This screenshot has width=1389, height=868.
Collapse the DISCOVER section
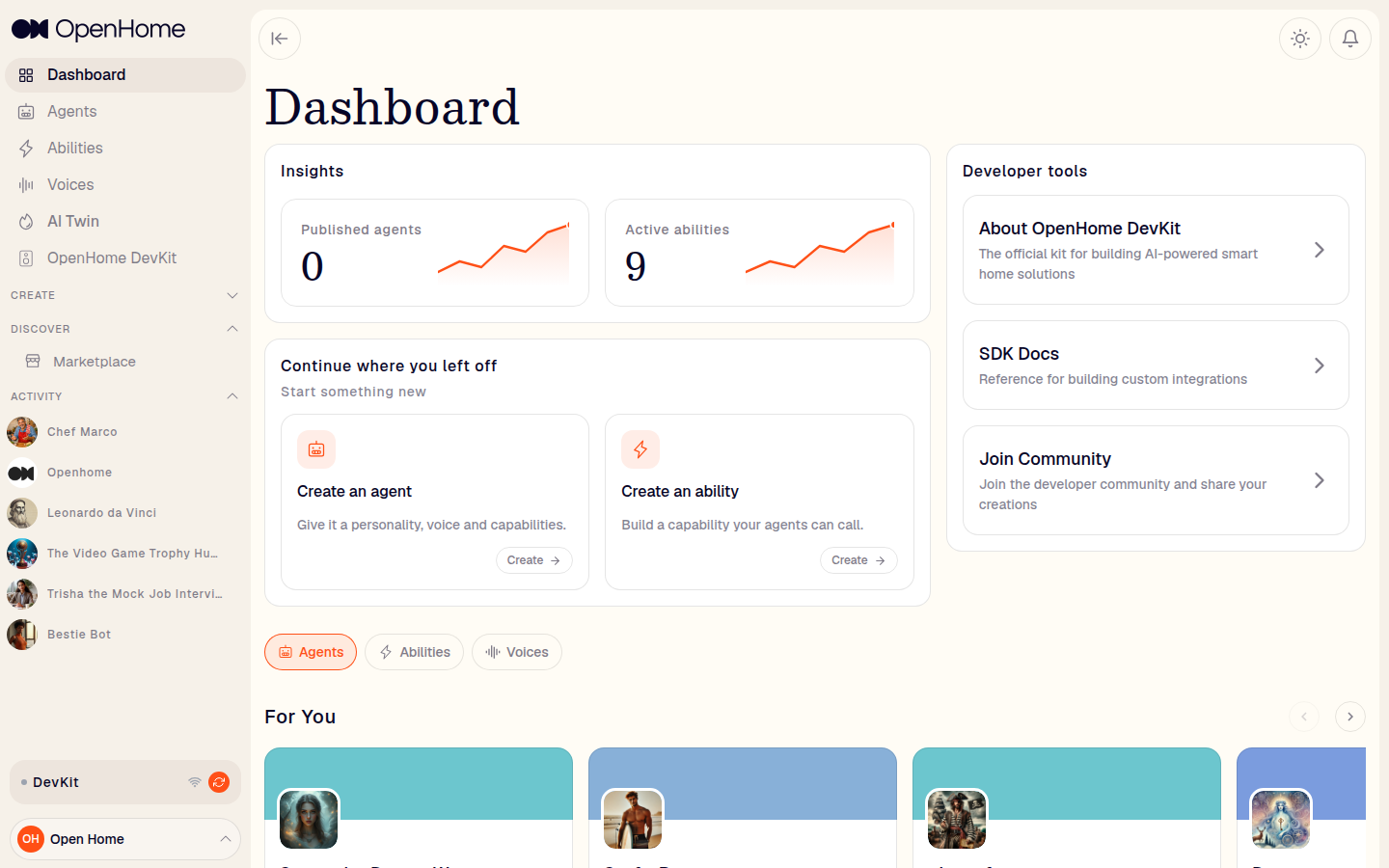tap(125, 329)
